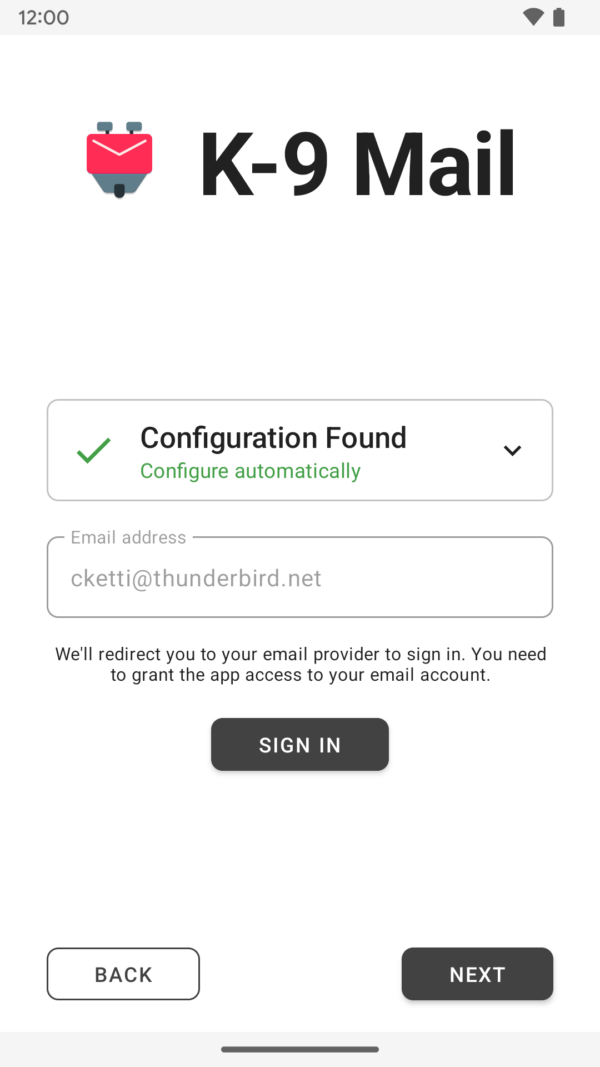Tap the Wi-Fi signal status icon
This screenshot has width=600, height=1067.
tap(533, 17)
